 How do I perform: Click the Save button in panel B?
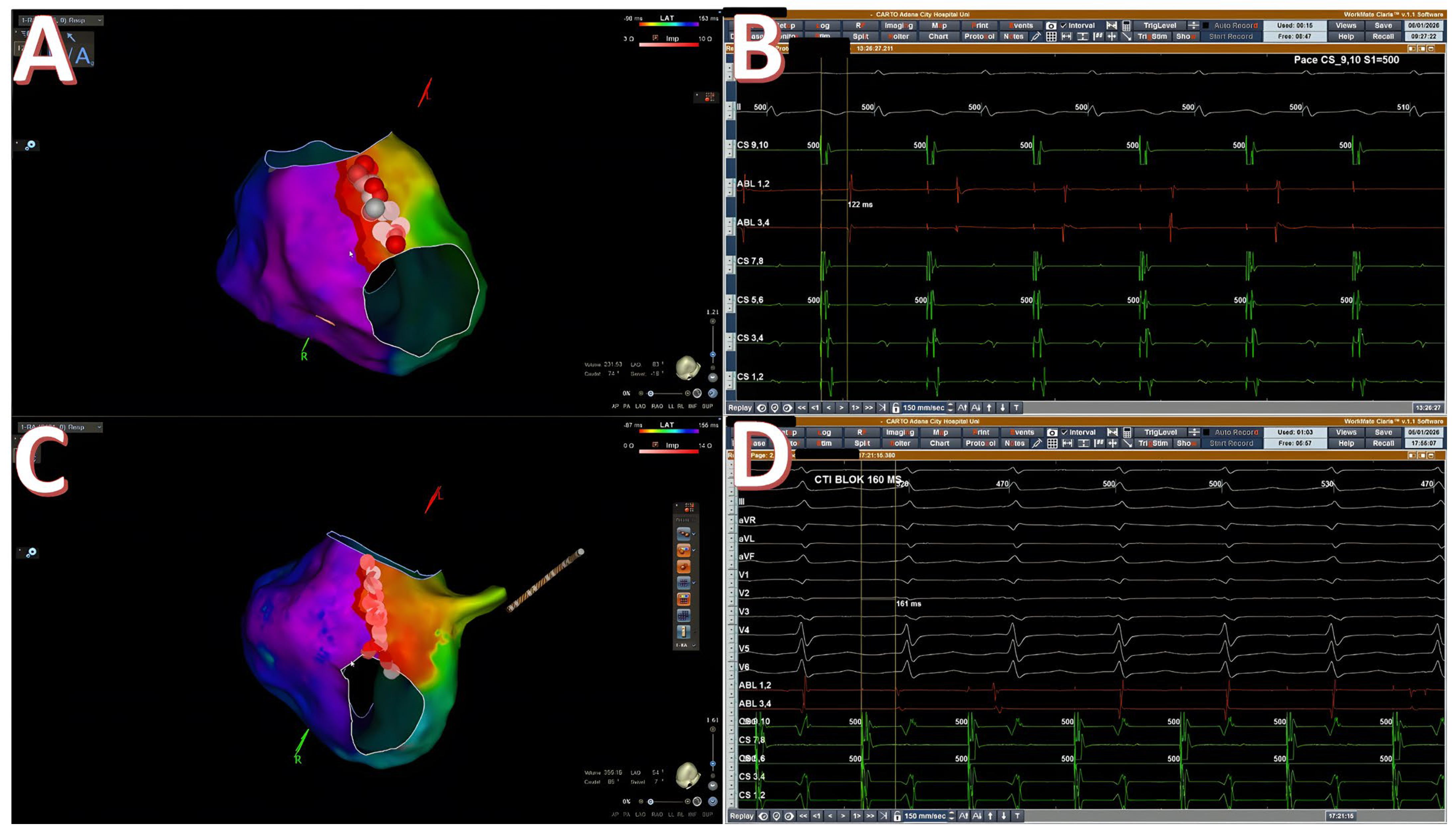1383,26
